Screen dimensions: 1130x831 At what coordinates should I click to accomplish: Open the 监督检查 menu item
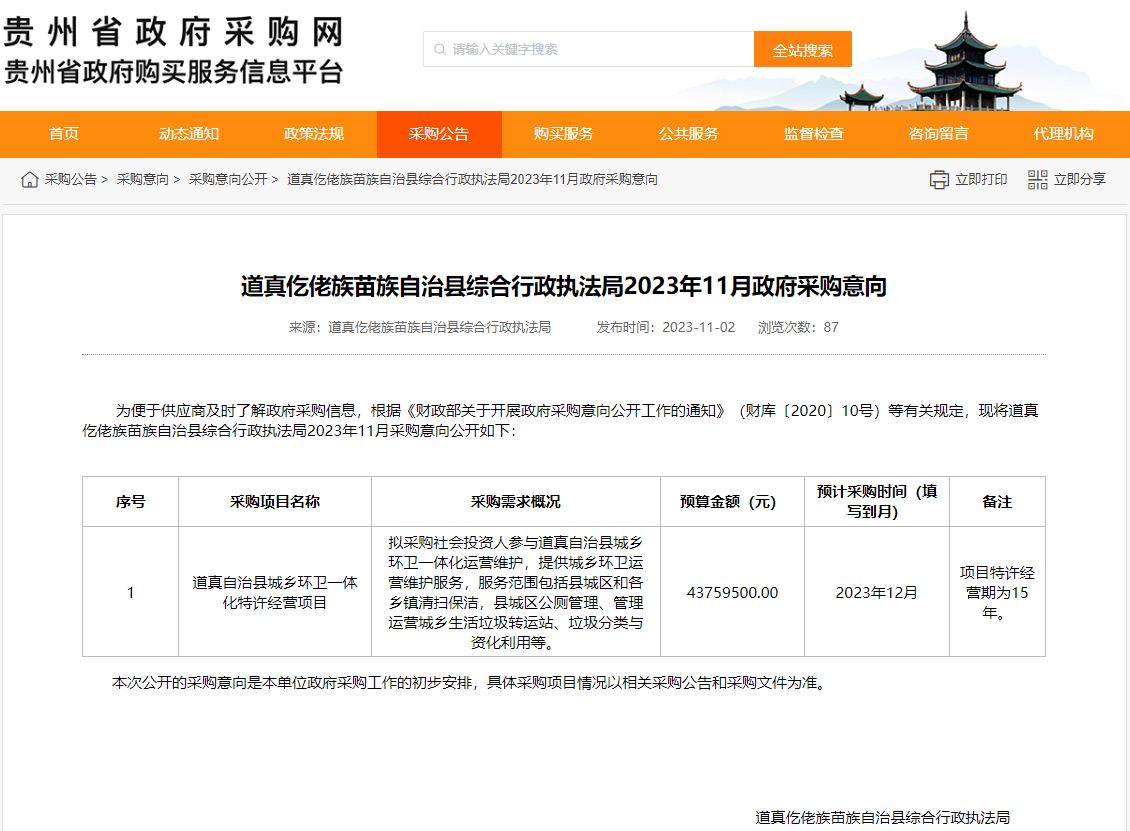tap(814, 134)
